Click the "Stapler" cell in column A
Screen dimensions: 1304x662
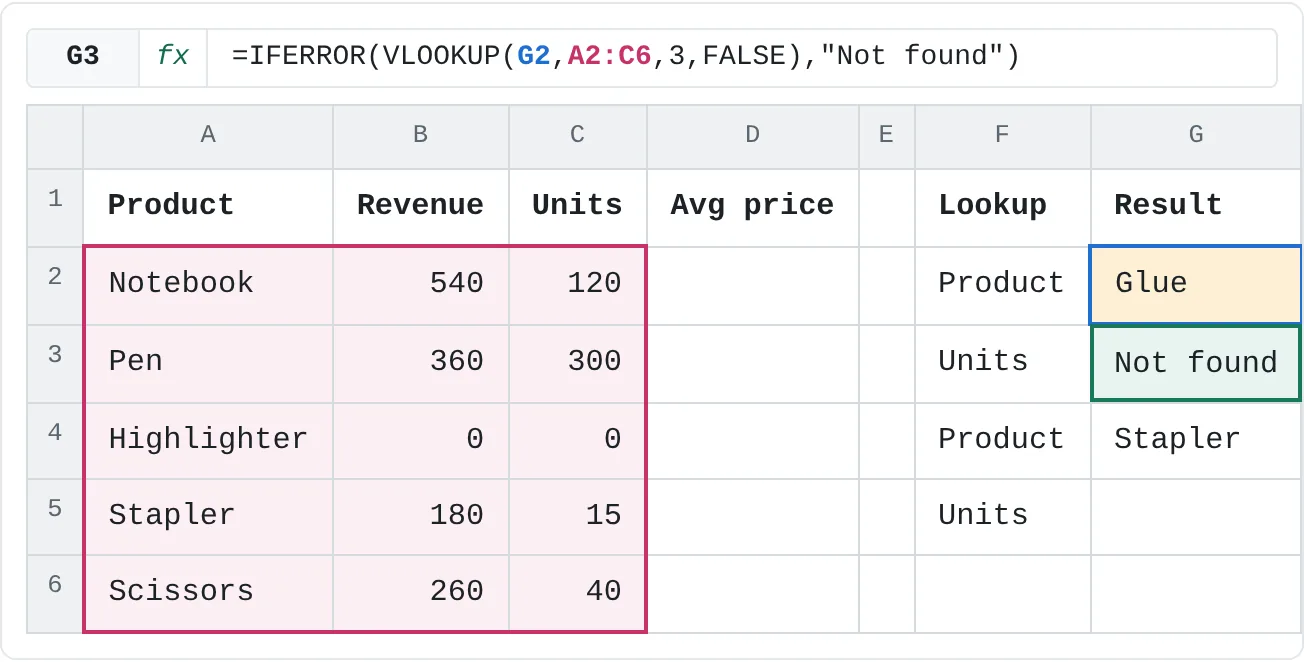(208, 517)
